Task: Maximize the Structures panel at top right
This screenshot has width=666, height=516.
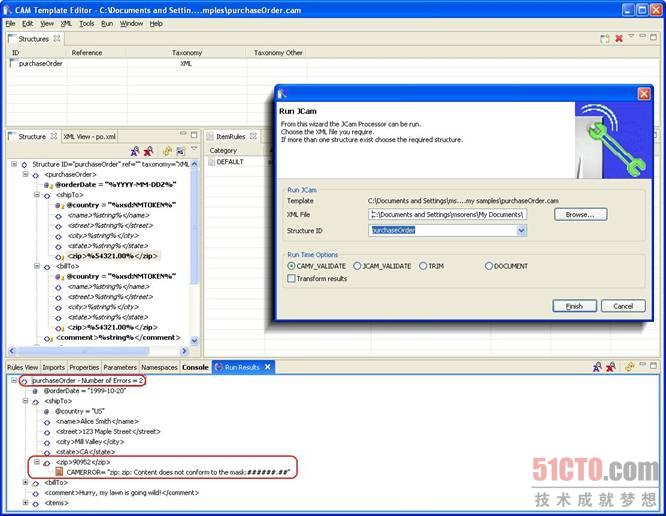Action: pyautogui.click(x=653, y=37)
